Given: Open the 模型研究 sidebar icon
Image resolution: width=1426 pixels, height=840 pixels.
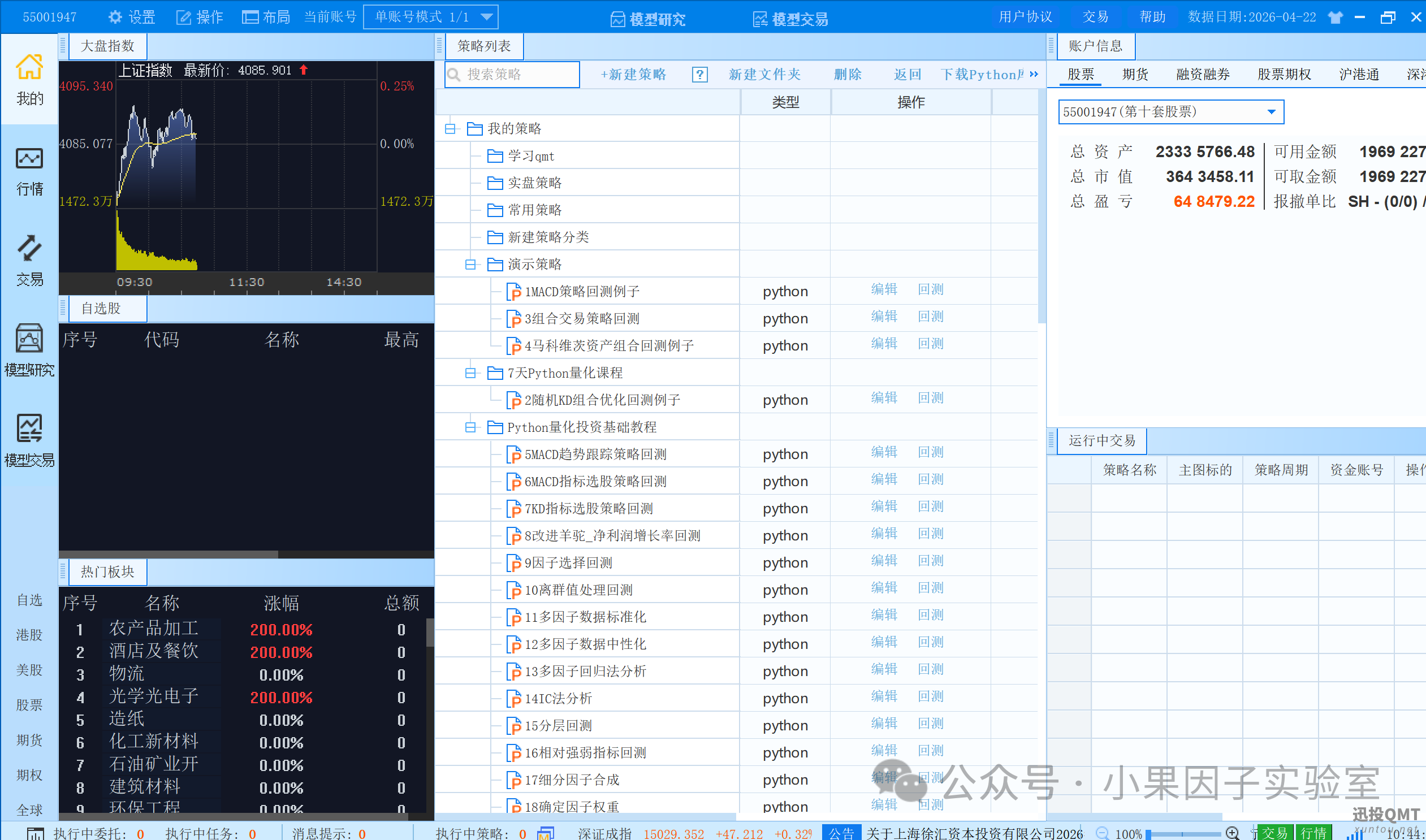Looking at the screenshot, I should pos(29,350).
